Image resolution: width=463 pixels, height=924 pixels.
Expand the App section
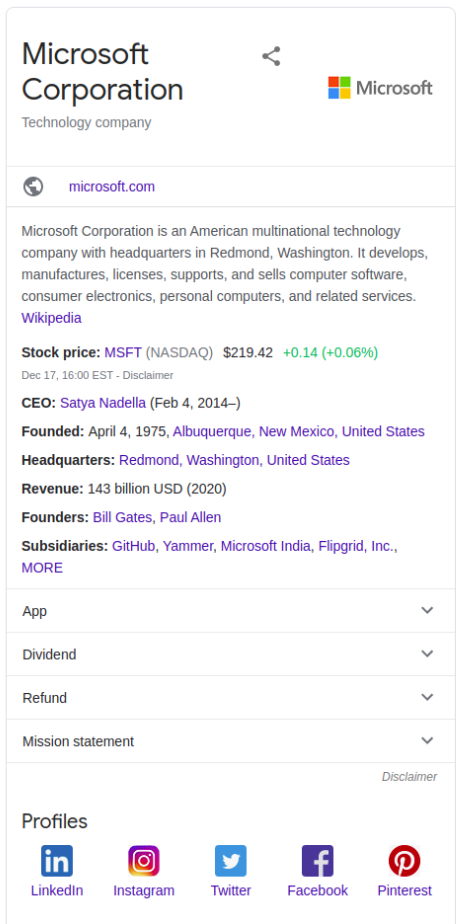tap(231, 611)
